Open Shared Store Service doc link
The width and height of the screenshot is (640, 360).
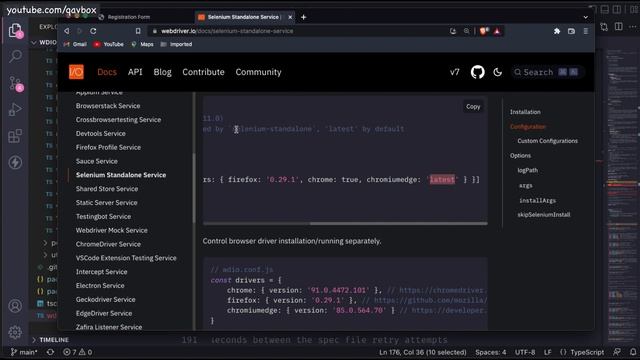107,189
